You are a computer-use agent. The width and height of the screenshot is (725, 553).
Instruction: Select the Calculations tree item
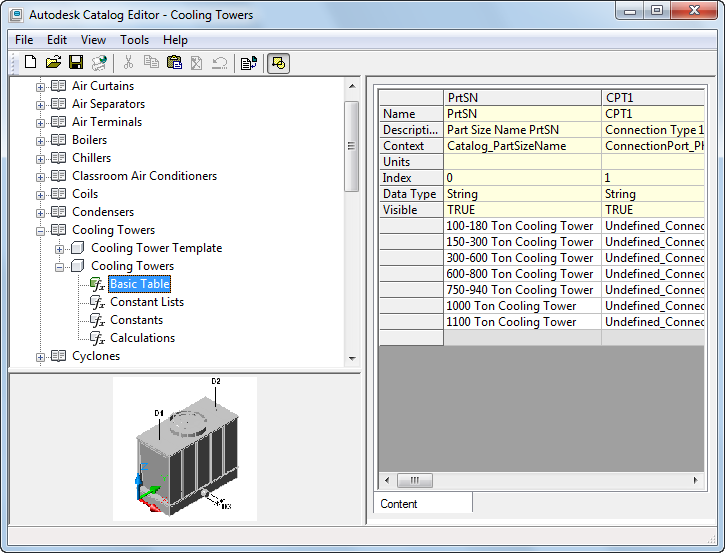click(142, 338)
